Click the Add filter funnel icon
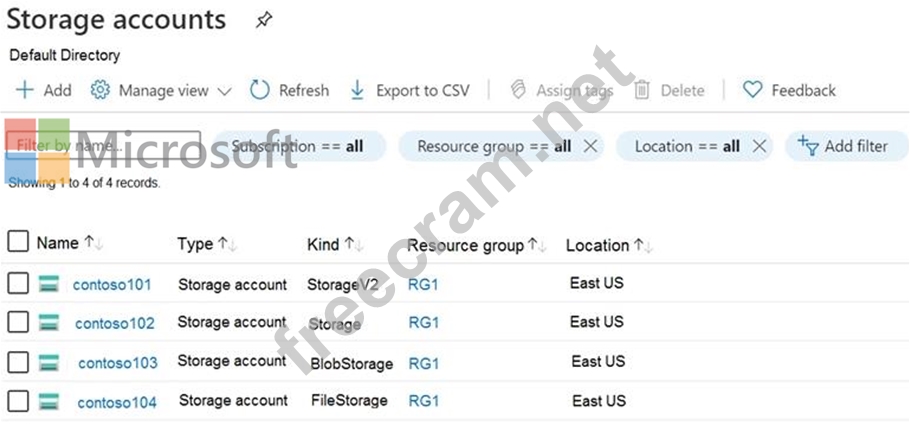 [808, 146]
